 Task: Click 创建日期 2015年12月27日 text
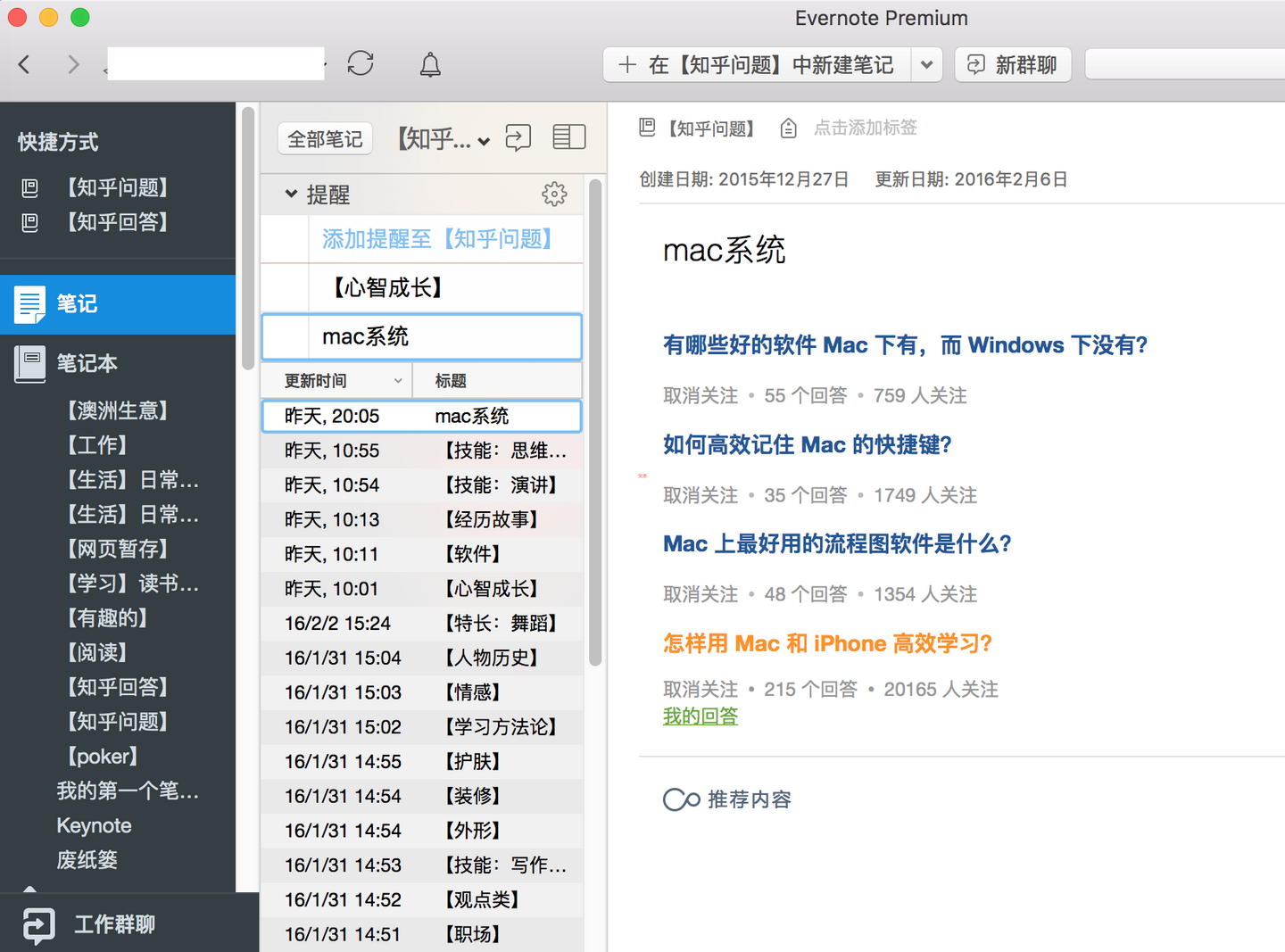(x=743, y=179)
